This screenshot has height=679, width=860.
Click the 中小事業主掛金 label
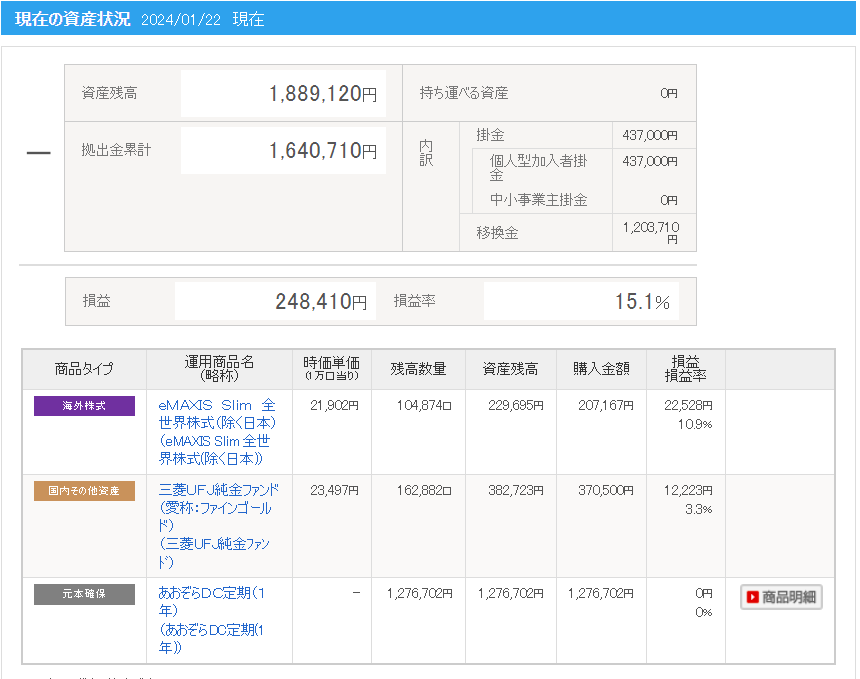pos(539,200)
